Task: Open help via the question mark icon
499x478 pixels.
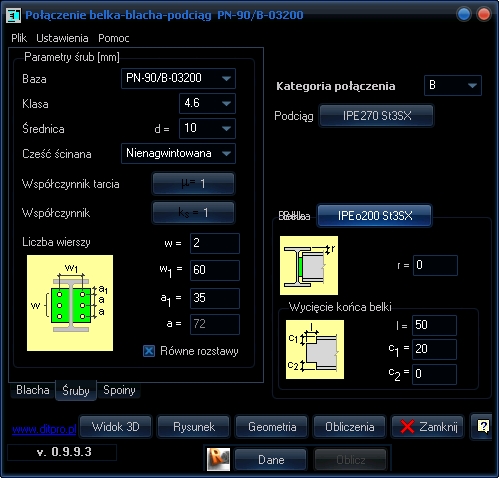Action: [x=483, y=426]
